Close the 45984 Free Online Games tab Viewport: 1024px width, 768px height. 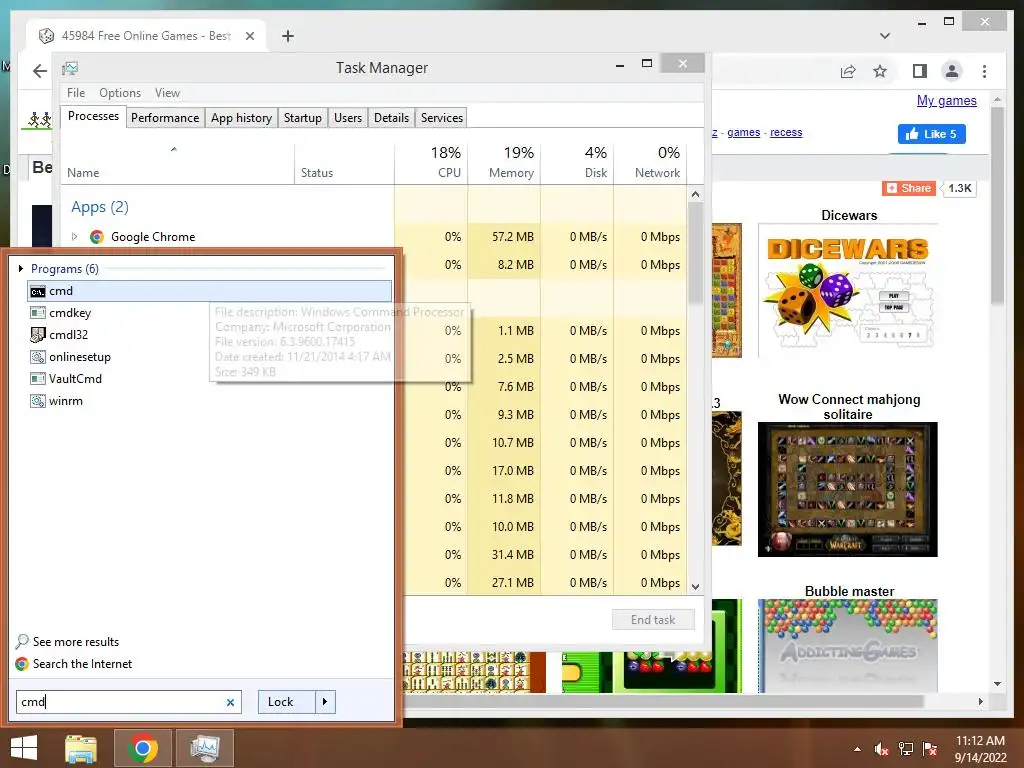(x=250, y=36)
